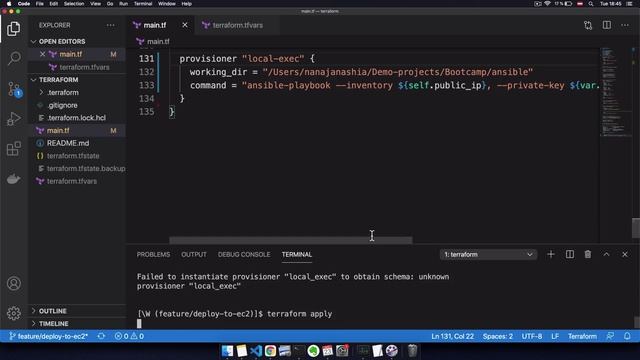Viewport: 640px width, 360px height.
Task: Kill the terminal with trash icon
Action: coord(588,254)
